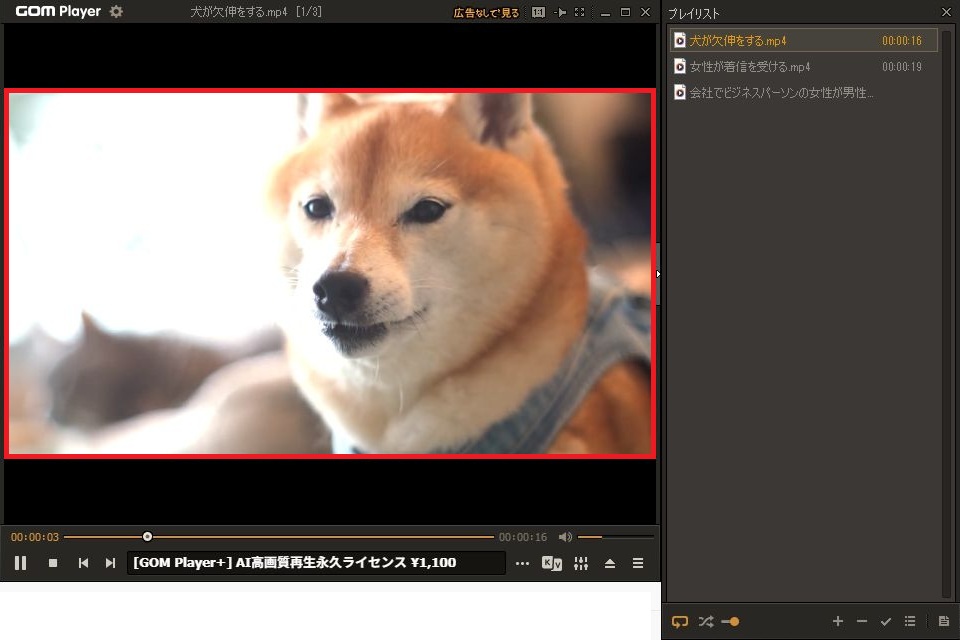960x640 pixels.
Task: Click the GOM Player+ license banner
Action: coord(315,563)
